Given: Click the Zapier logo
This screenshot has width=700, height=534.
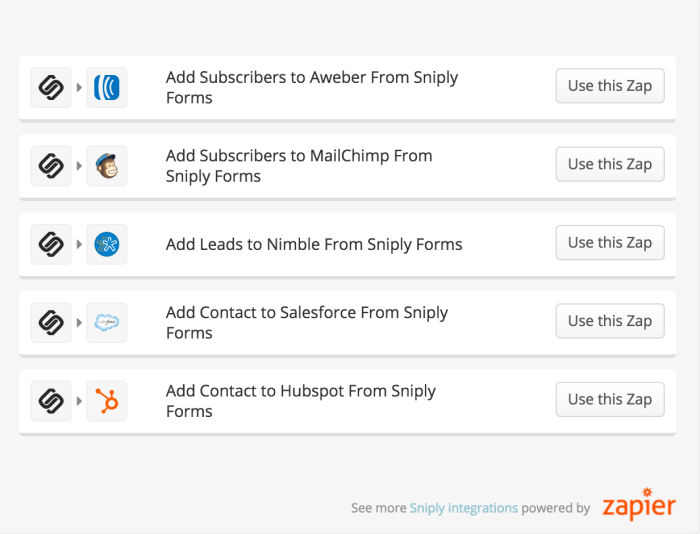Looking at the screenshot, I should (639, 505).
